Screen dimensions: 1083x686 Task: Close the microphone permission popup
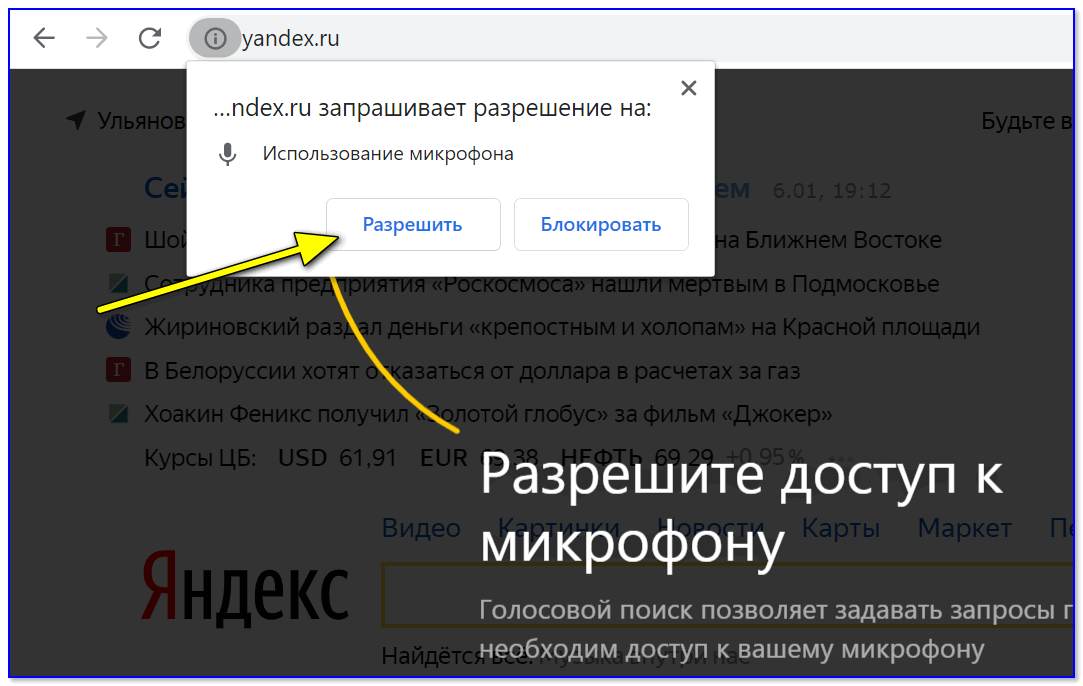[x=688, y=88]
